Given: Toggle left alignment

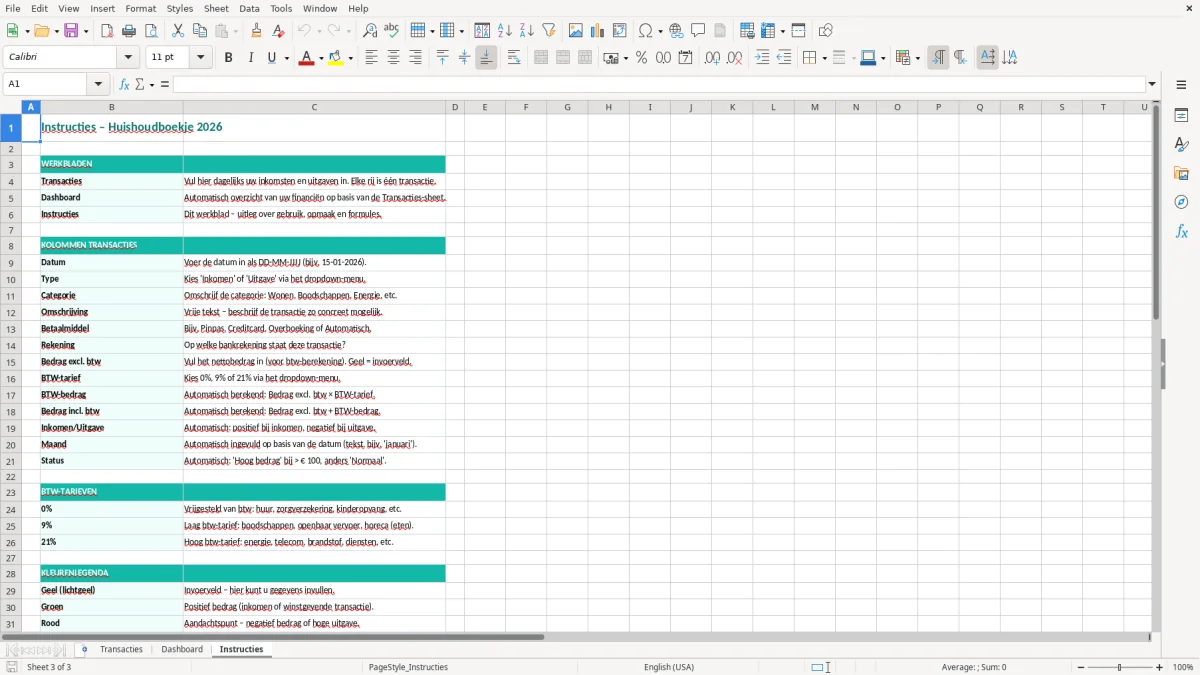Looking at the screenshot, I should click(371, 58).
